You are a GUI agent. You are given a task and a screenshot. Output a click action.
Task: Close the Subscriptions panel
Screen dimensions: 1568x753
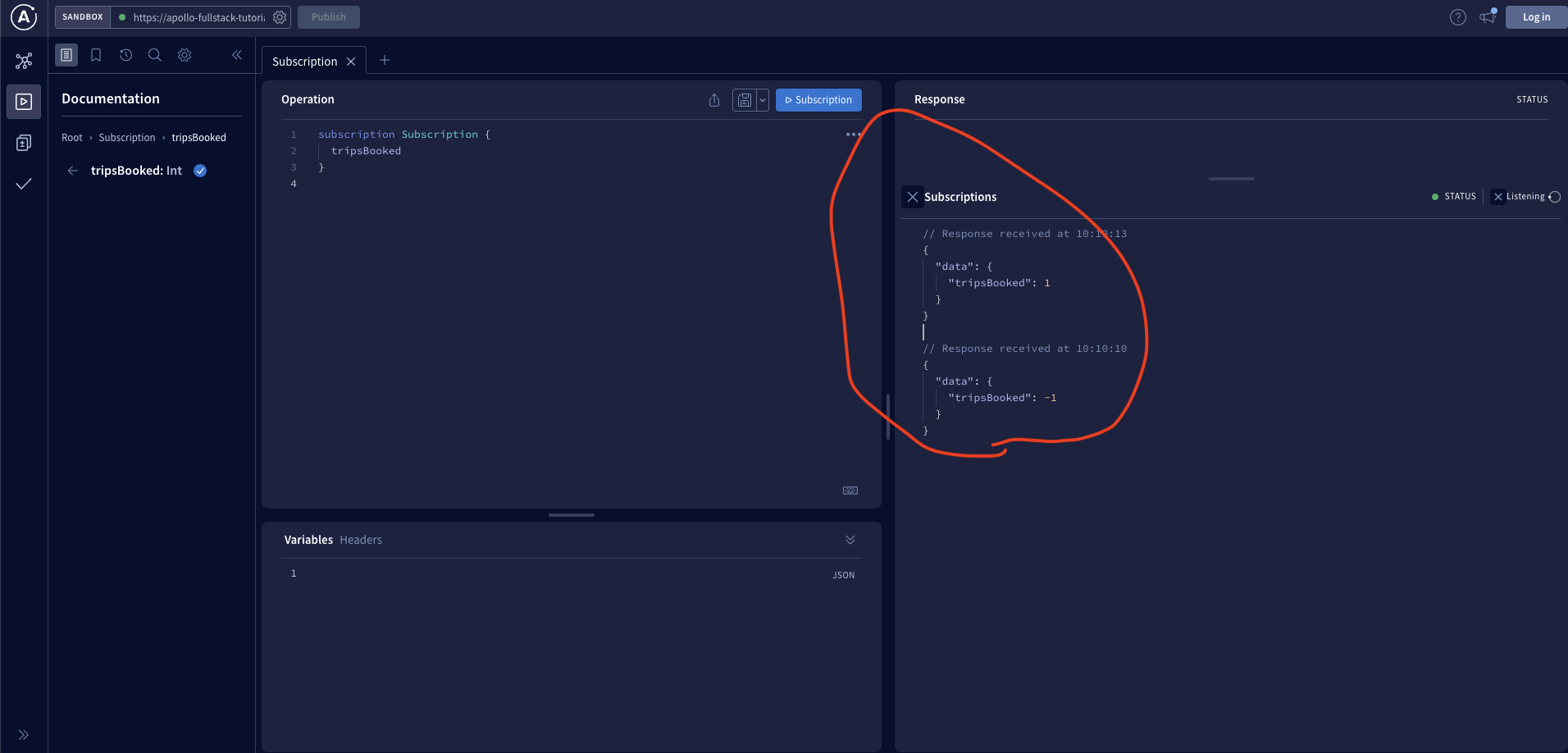pyautogui.click(x=913, y=197)
